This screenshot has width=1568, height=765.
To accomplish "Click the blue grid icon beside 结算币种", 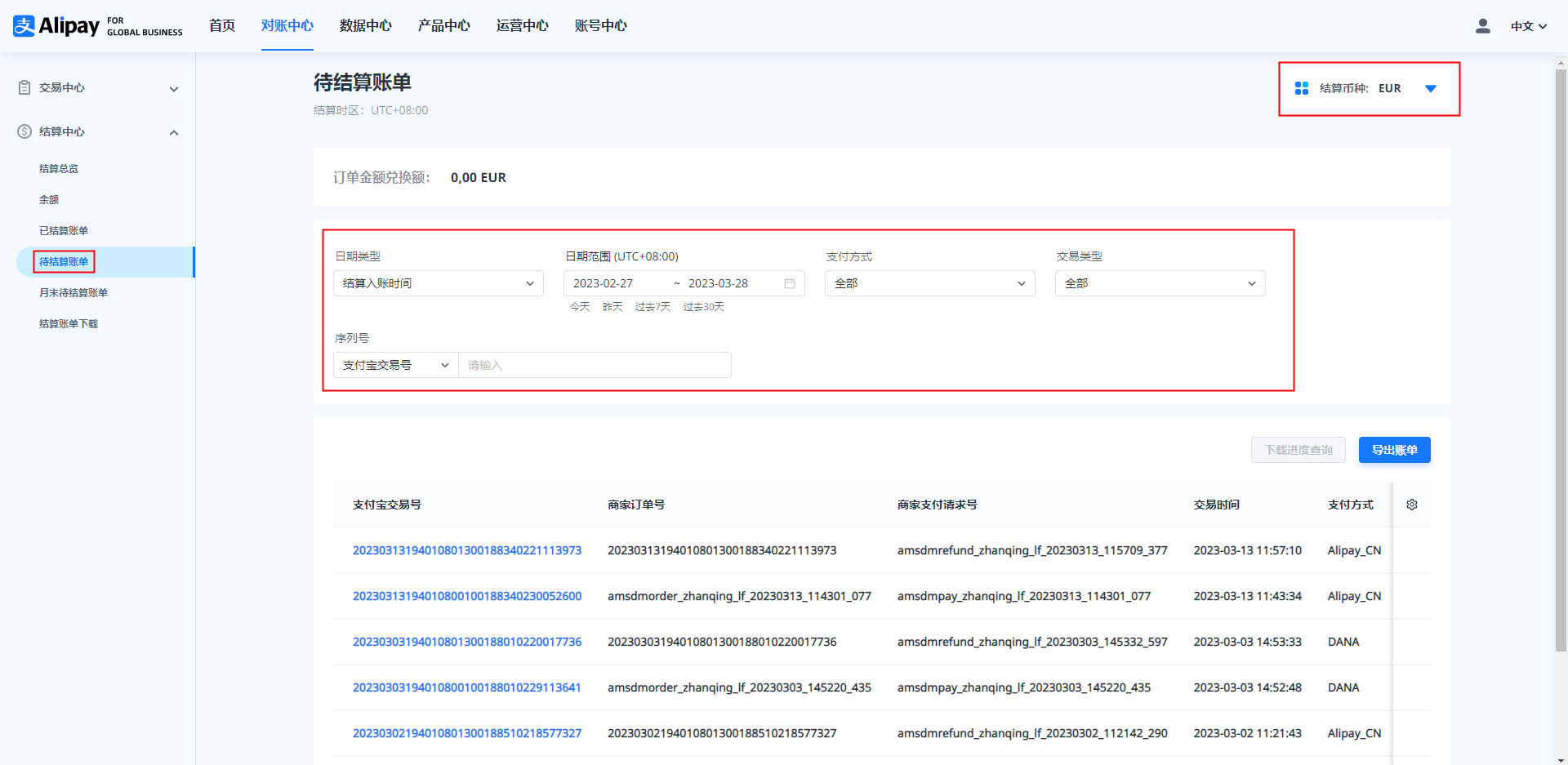I will pyautogui.click(x=1301, y=88).
